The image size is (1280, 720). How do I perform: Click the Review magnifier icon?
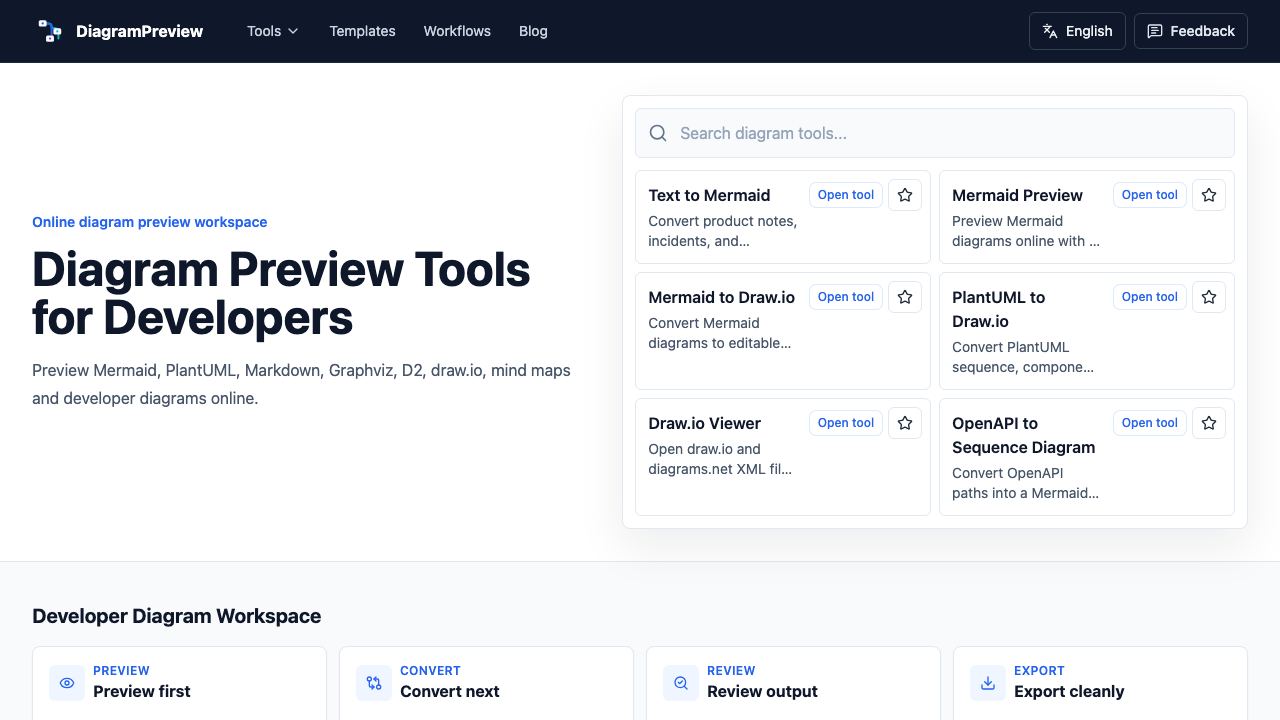tap(681, 683)
